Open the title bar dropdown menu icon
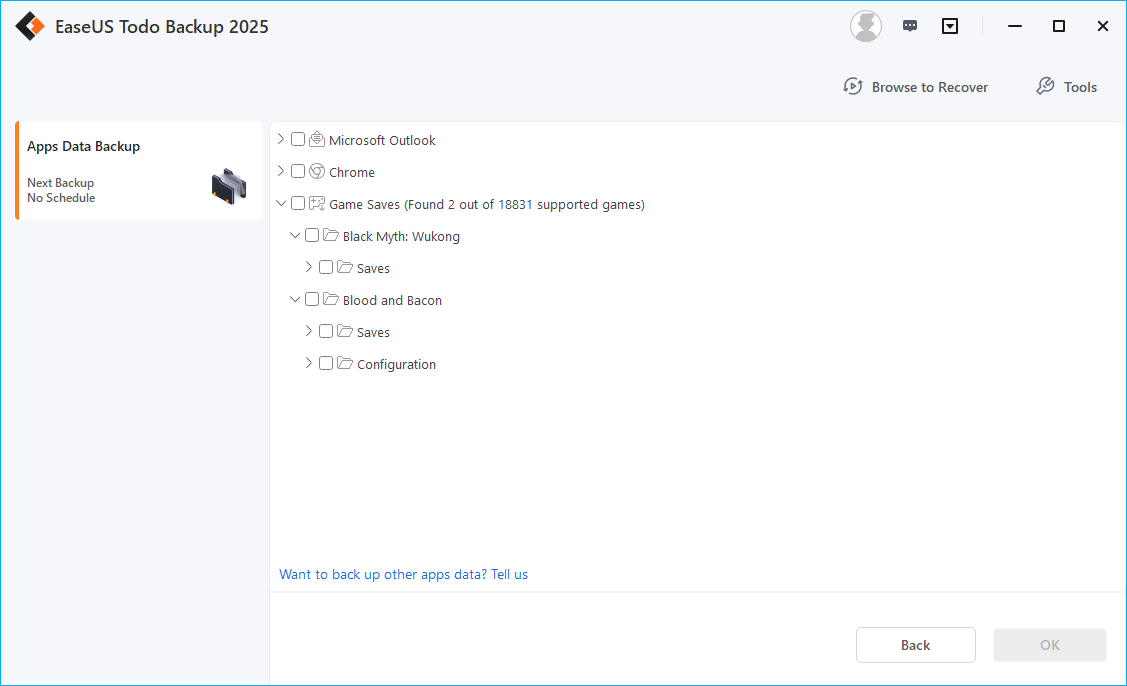Screen dimensions: 1127x686 pos(950,27)
